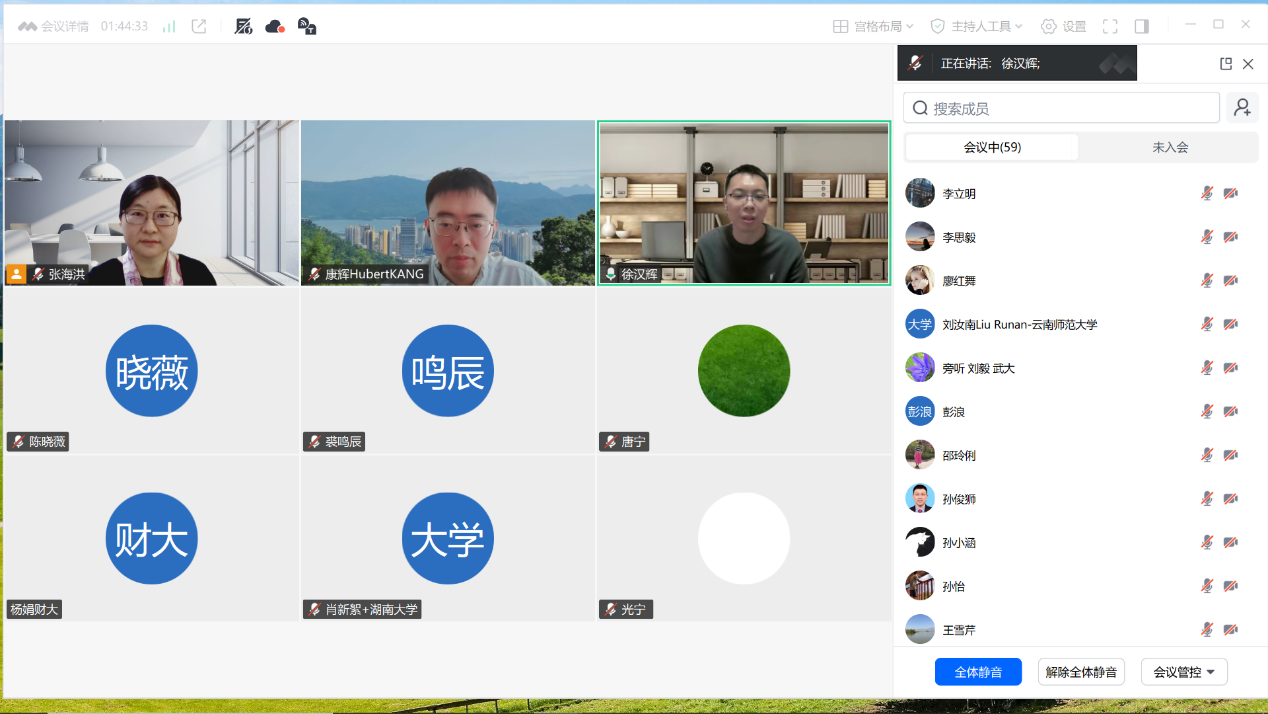Select the 会议中(59) tab
This screenshot has width=1268, height=714.
992,147
